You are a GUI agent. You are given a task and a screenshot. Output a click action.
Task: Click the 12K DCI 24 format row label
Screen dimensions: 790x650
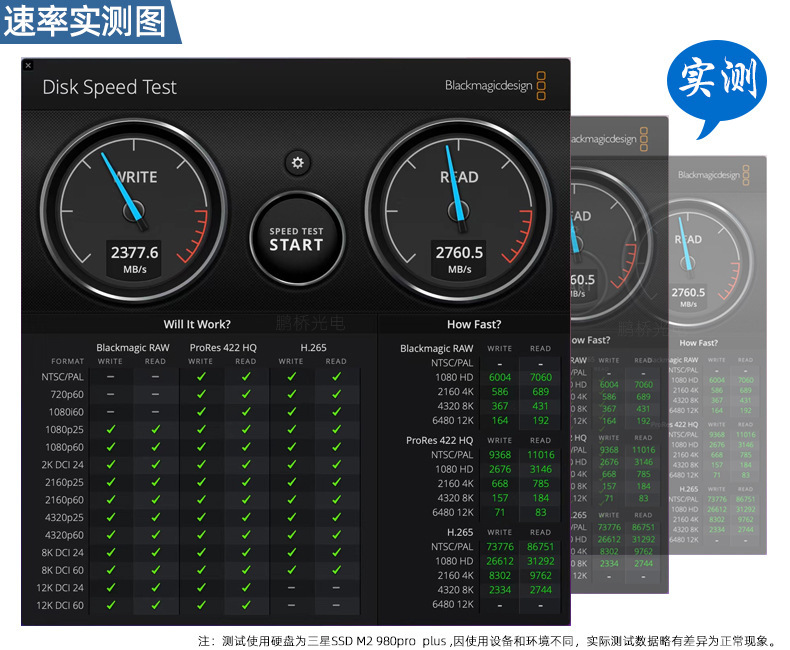click(60, 588)
